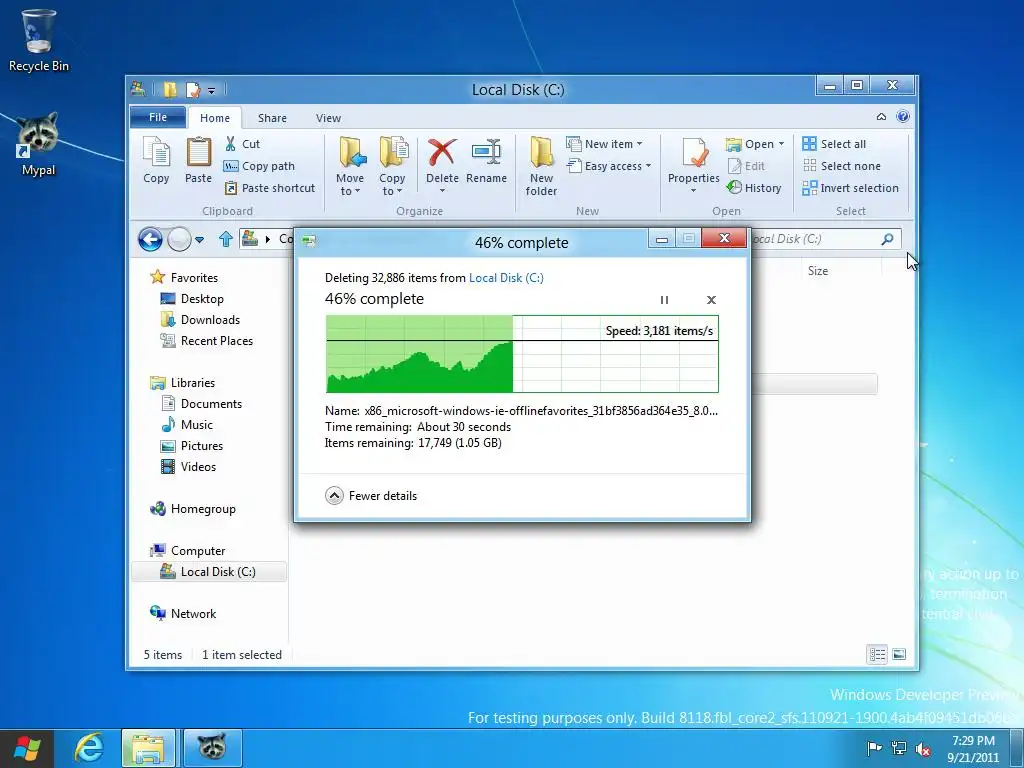
Task: Click Paste shortcut option
Action: click(x=270, y=188)
